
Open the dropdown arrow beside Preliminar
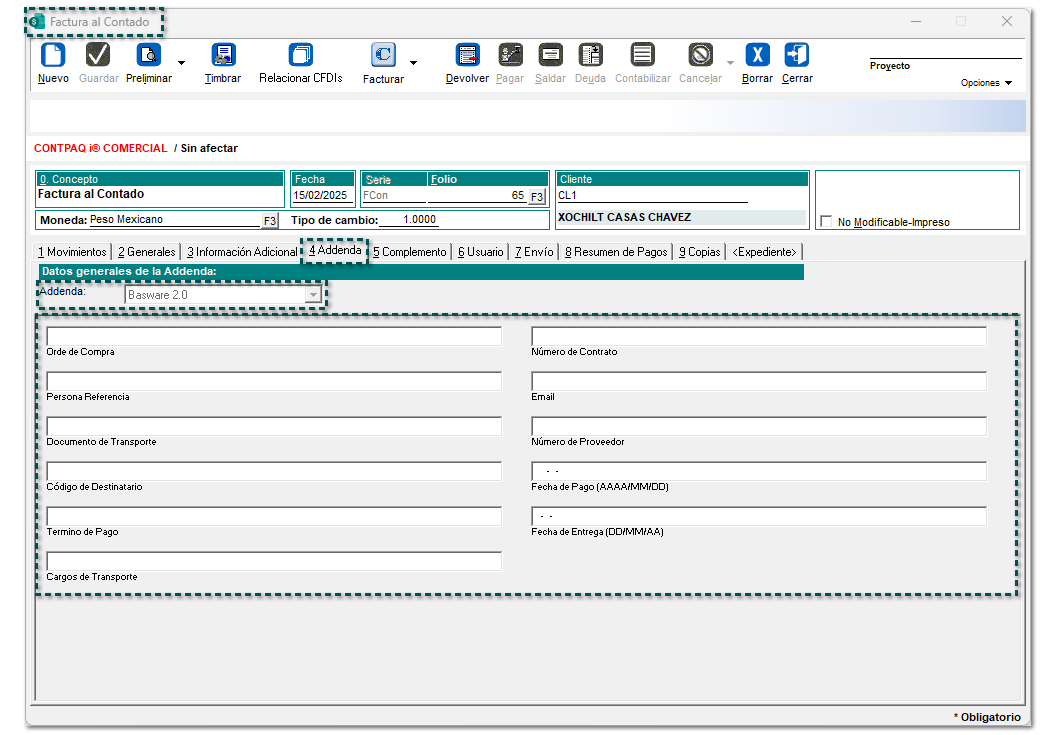pyautogui.click(x=181, y=62)
